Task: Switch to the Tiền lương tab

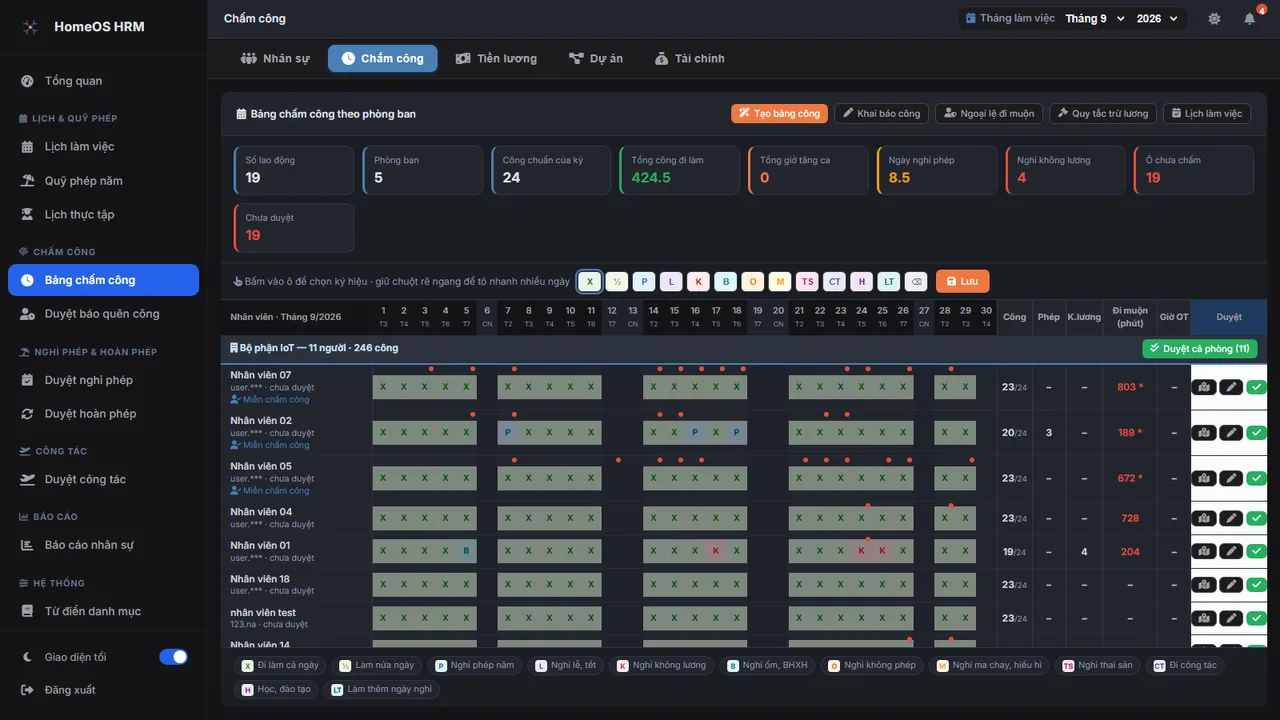Action: click(496, 59)
